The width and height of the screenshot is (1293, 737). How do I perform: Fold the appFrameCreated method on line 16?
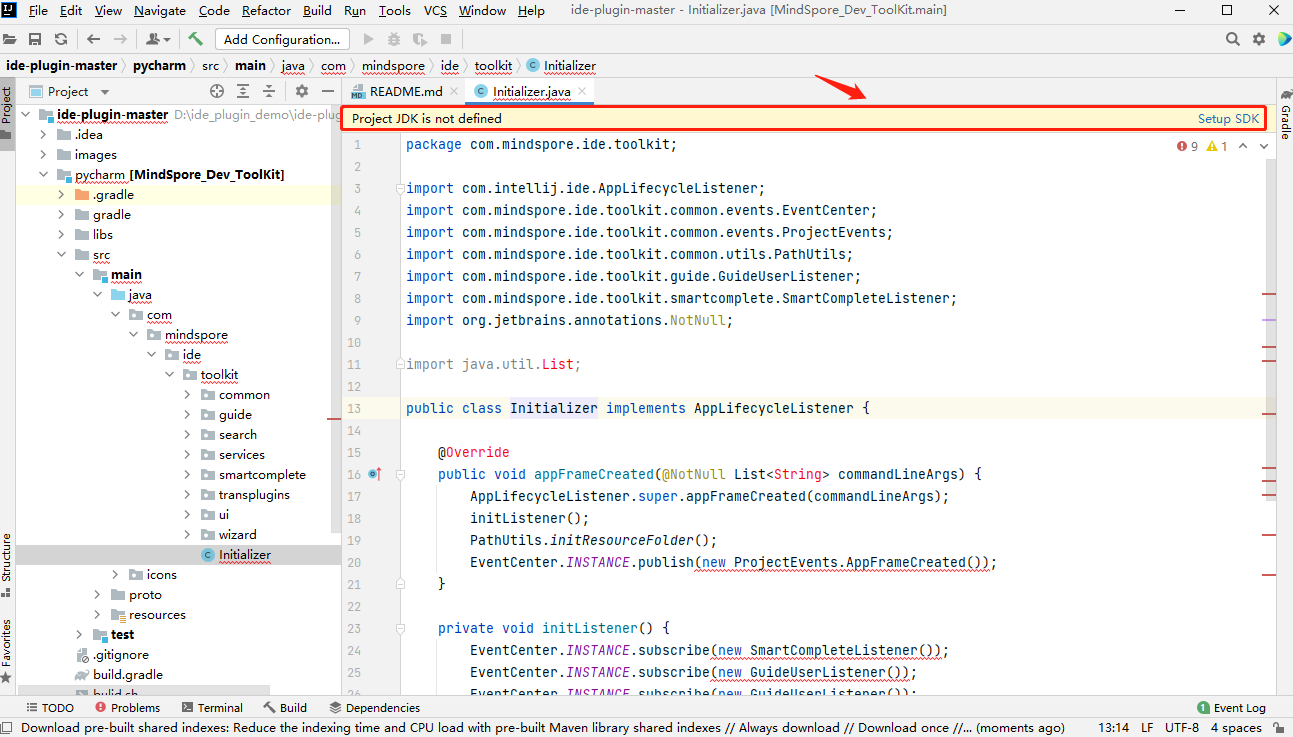(399, 474)
